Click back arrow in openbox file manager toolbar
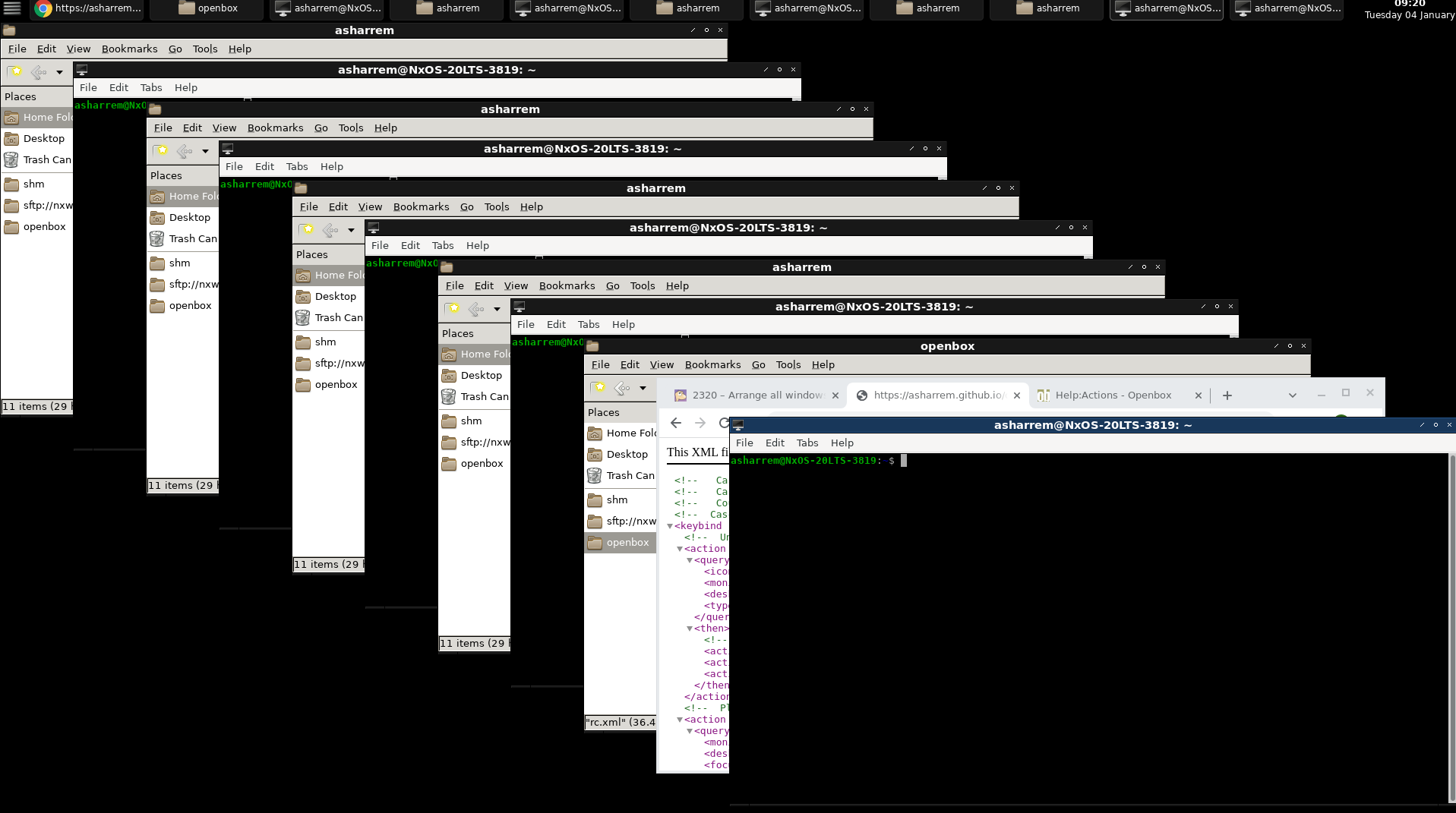Screen dimensions: 1456x813 (x=621, y=388)
